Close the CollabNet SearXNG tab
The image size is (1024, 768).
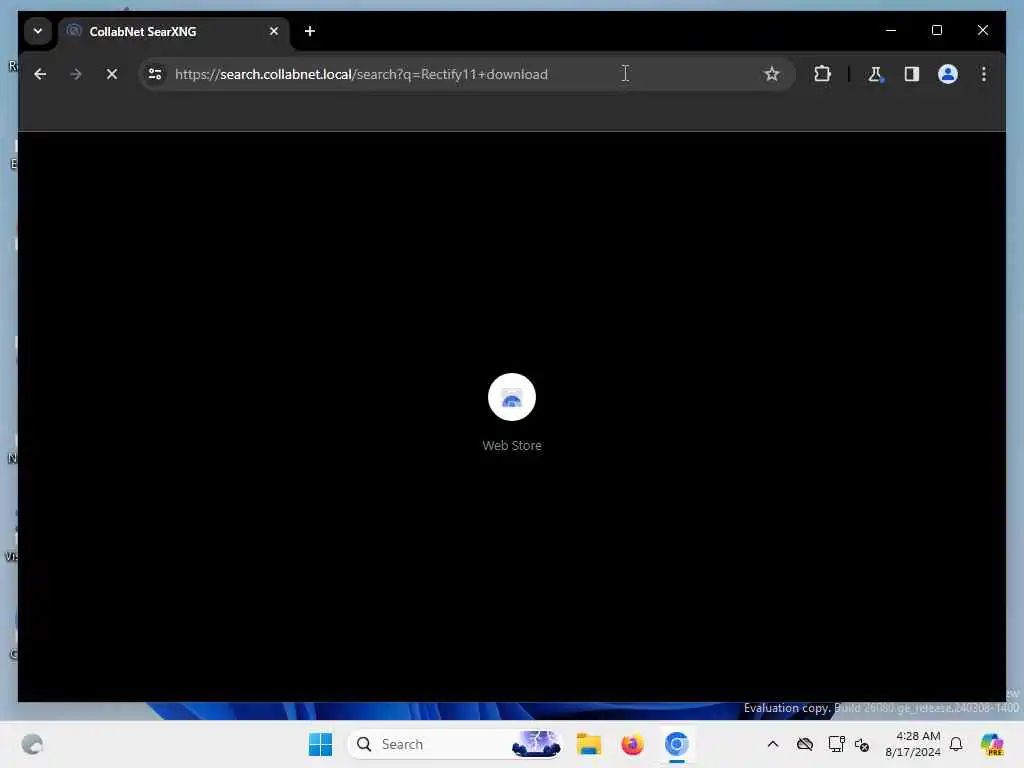pyautogui.click(x=274, y=31)
